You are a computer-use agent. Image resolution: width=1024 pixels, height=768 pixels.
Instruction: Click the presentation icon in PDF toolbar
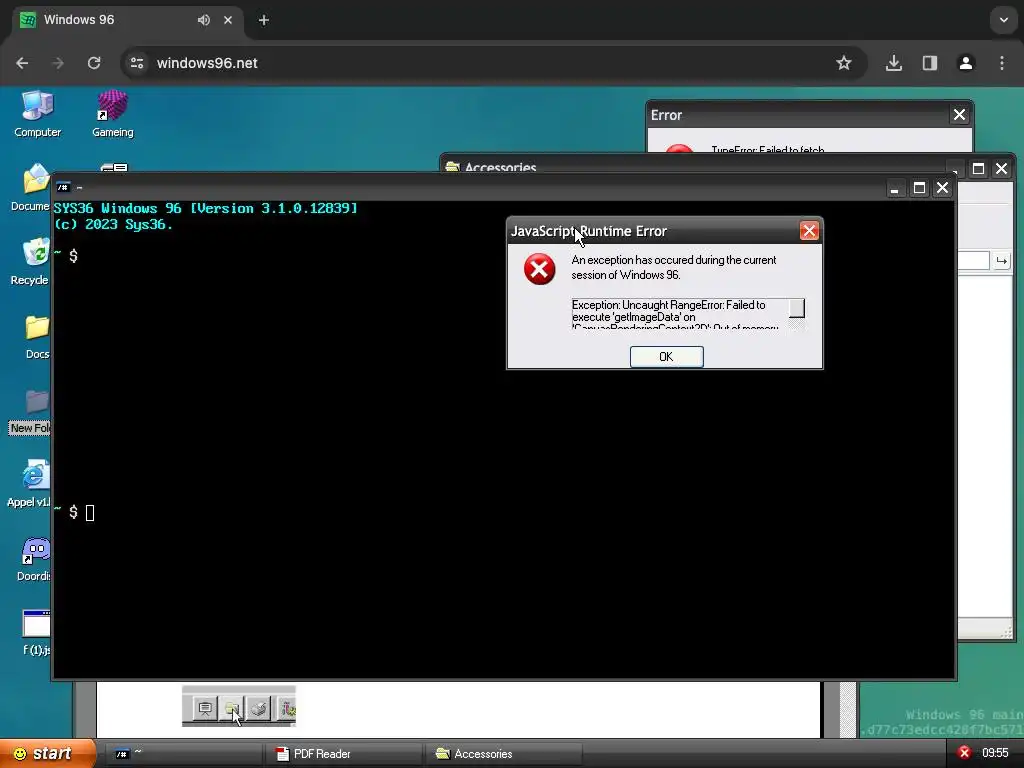[x=205, y=708]
